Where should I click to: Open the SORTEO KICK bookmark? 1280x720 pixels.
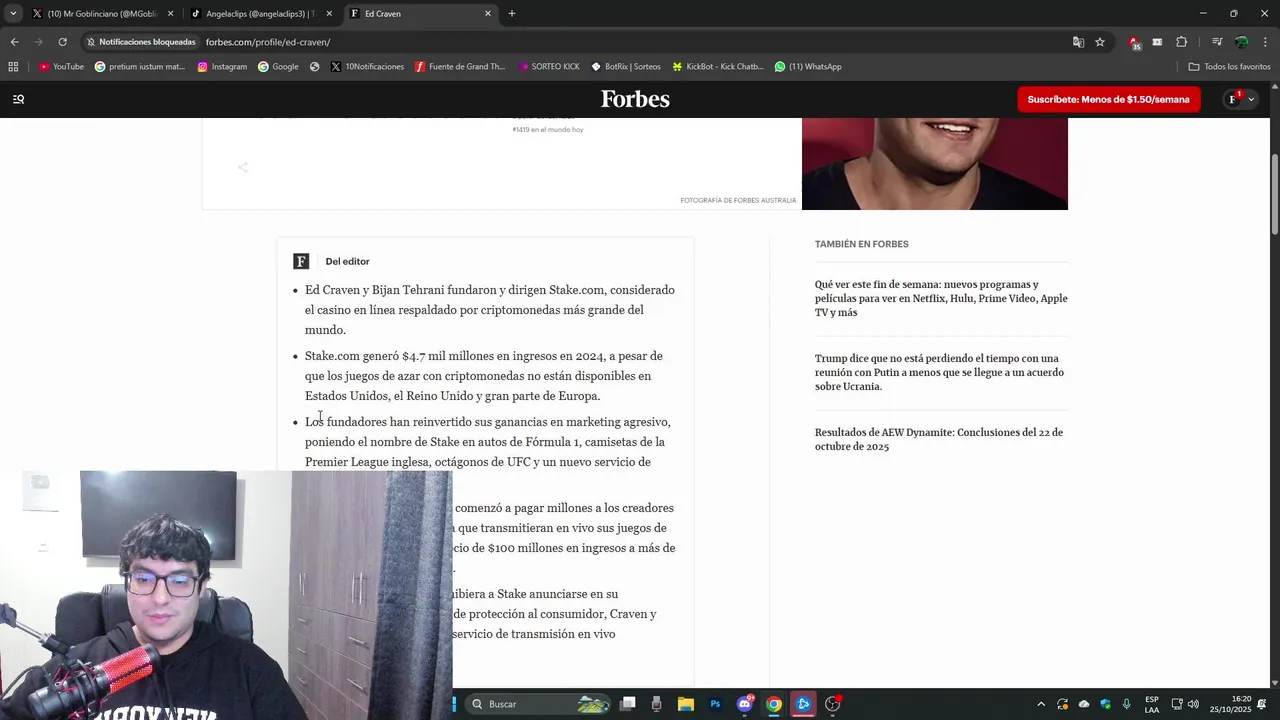click(549, 67)
